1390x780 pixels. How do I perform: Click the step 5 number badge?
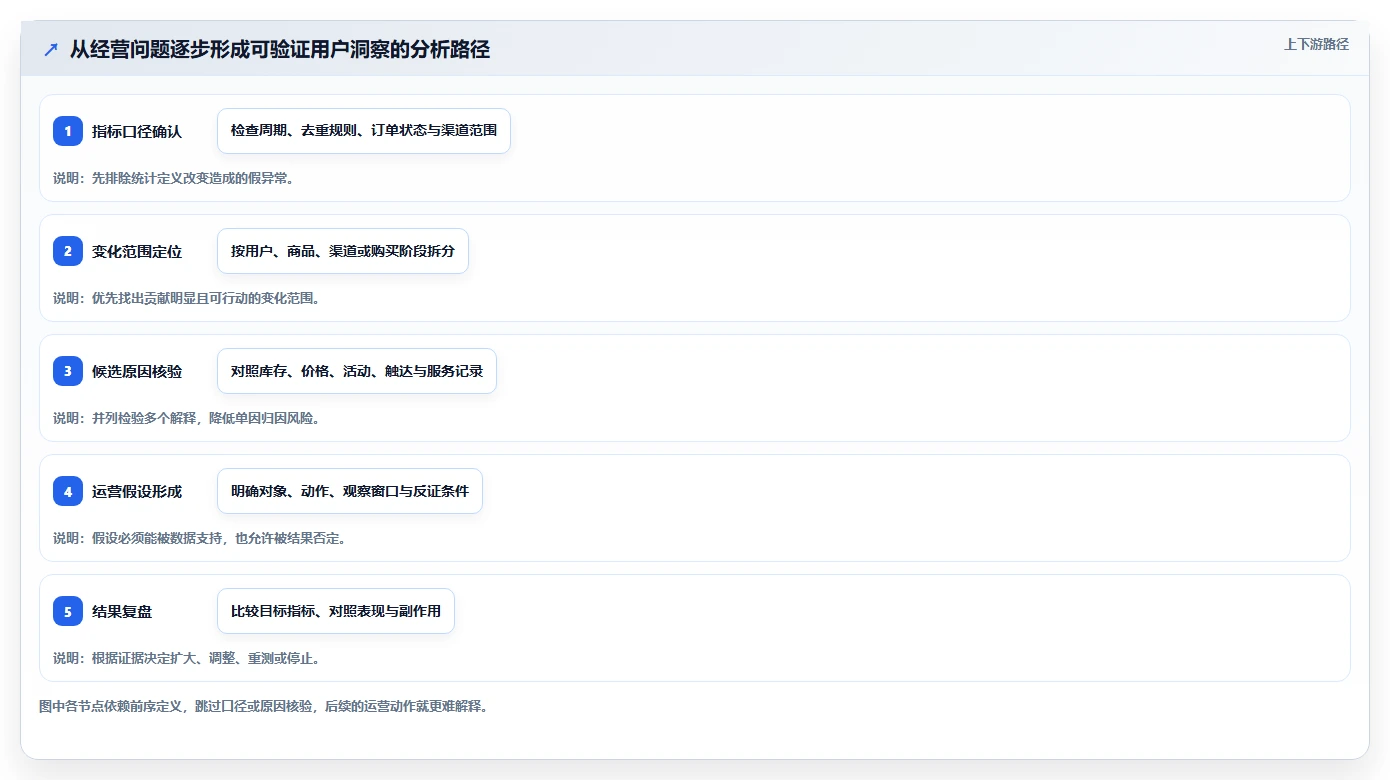(68, 611)
